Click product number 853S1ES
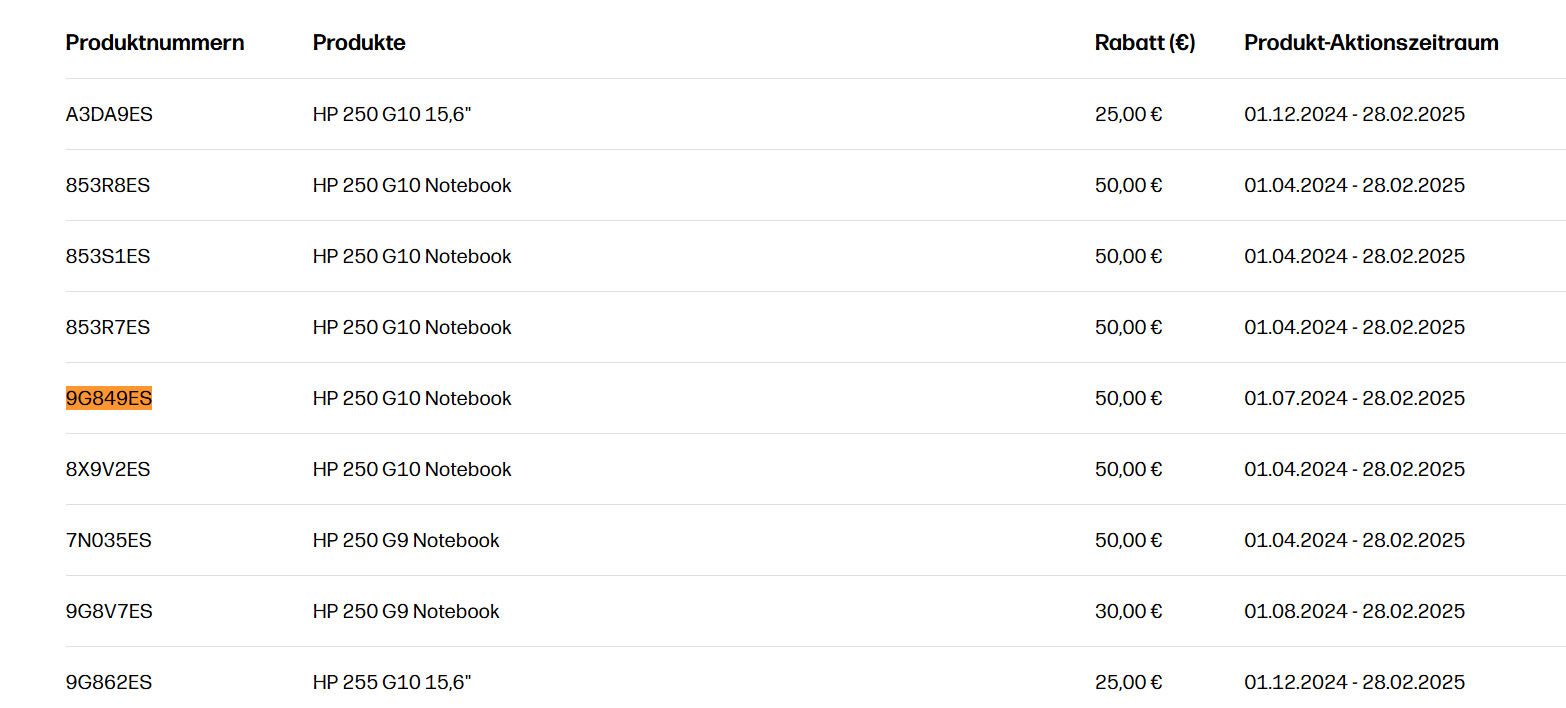 [108, 257]
